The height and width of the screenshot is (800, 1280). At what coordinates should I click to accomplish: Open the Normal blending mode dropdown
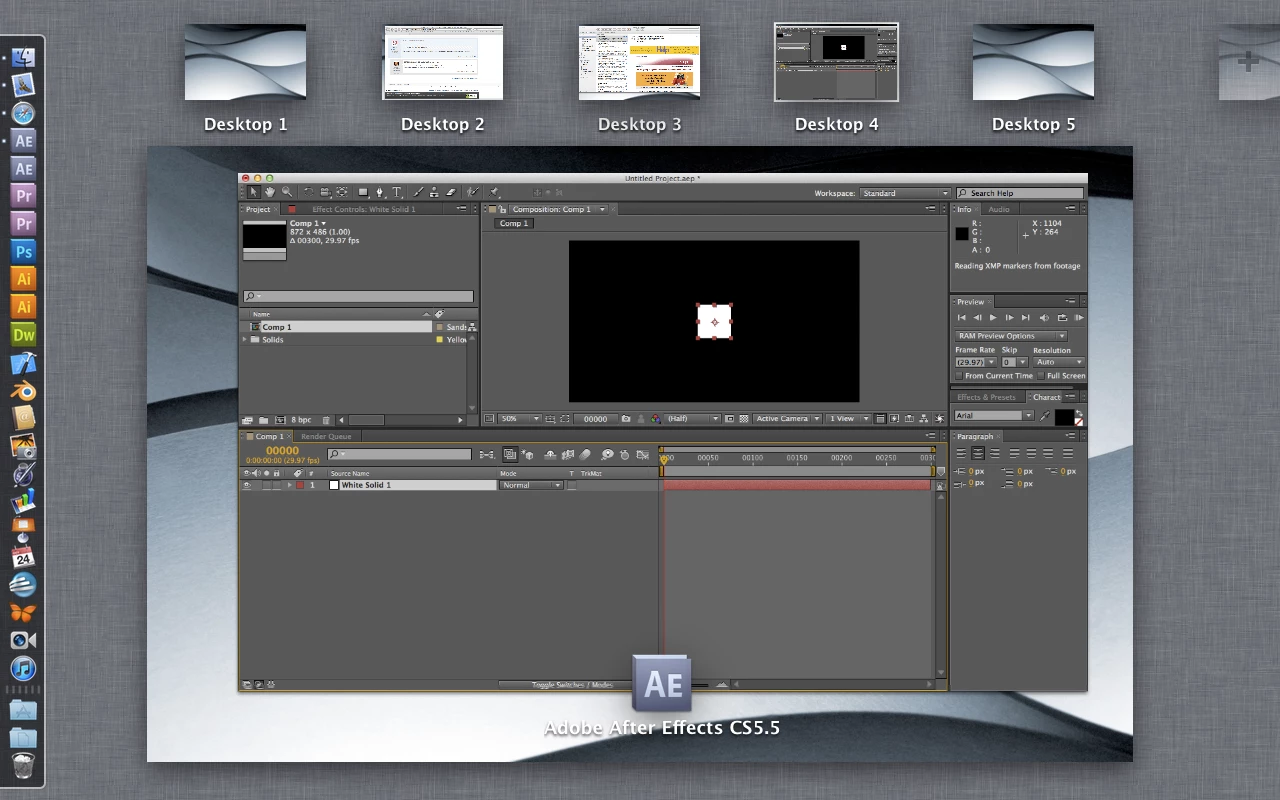click(531, 485)
